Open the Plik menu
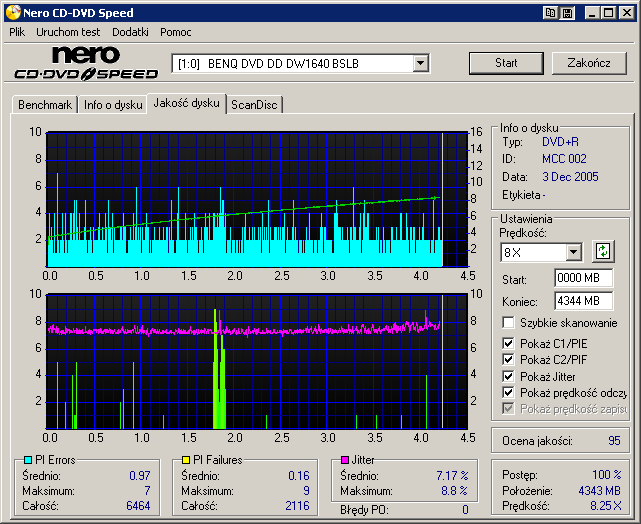This screenshot has height=524, width=641. point(17,32)
